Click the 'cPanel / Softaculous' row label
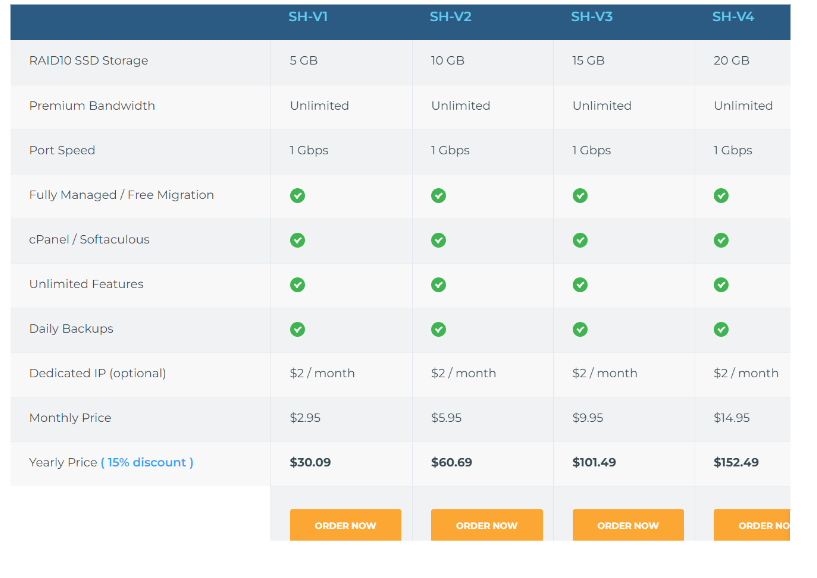817x578 pixels. click(89, 239)
